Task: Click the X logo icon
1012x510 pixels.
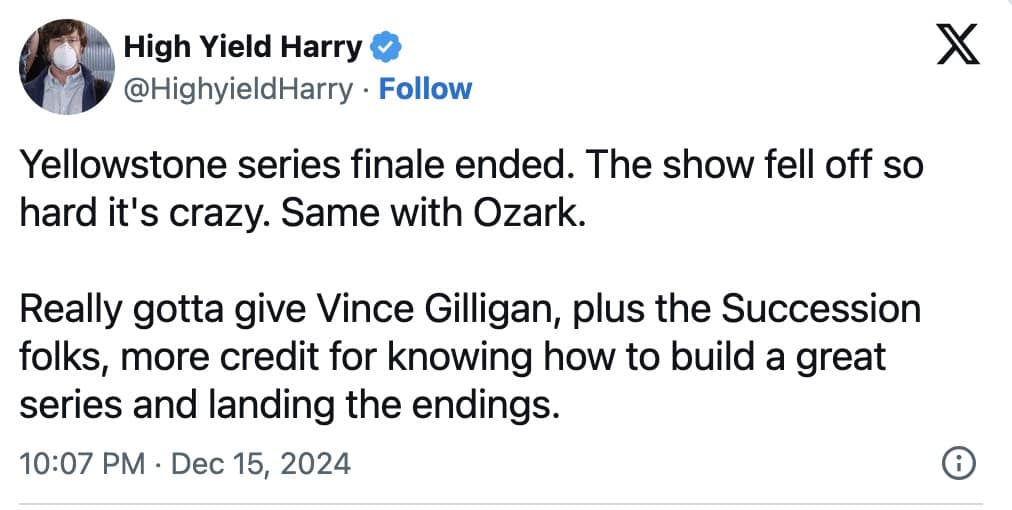Action: coord(958,47)
